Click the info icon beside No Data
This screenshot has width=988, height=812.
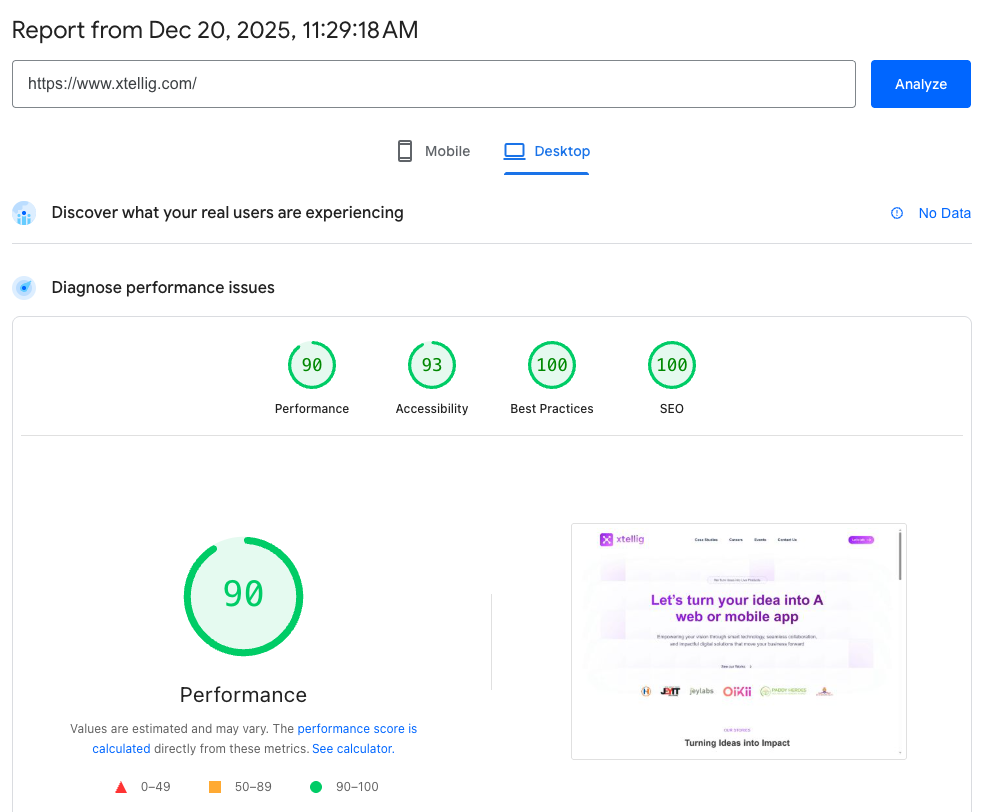tap(895, 213)
